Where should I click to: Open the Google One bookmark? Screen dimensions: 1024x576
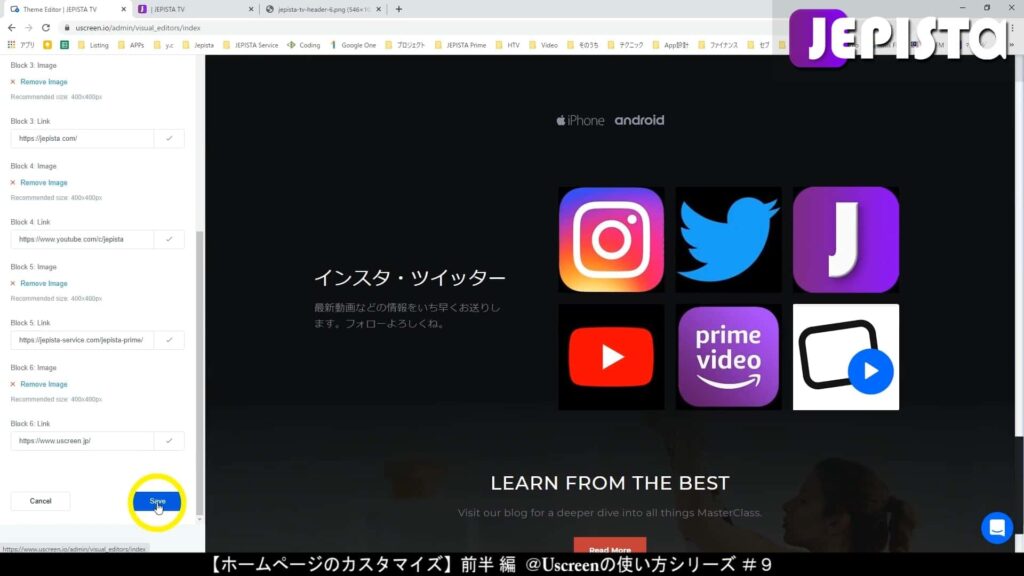click(x=353, y=45)
